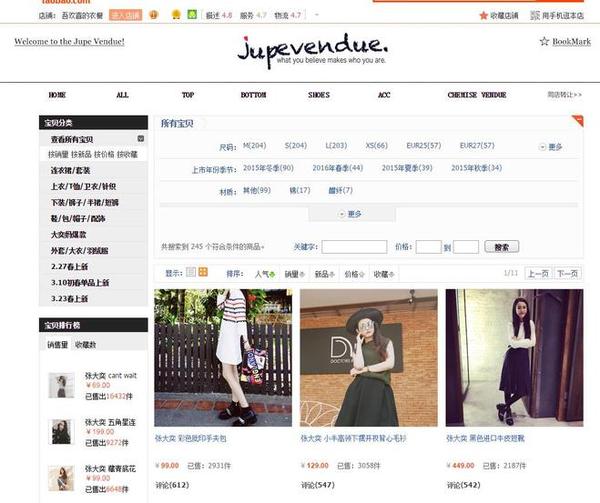Sort products by 价格 price
Screen dimensions: 600x503
pos(354,274)
